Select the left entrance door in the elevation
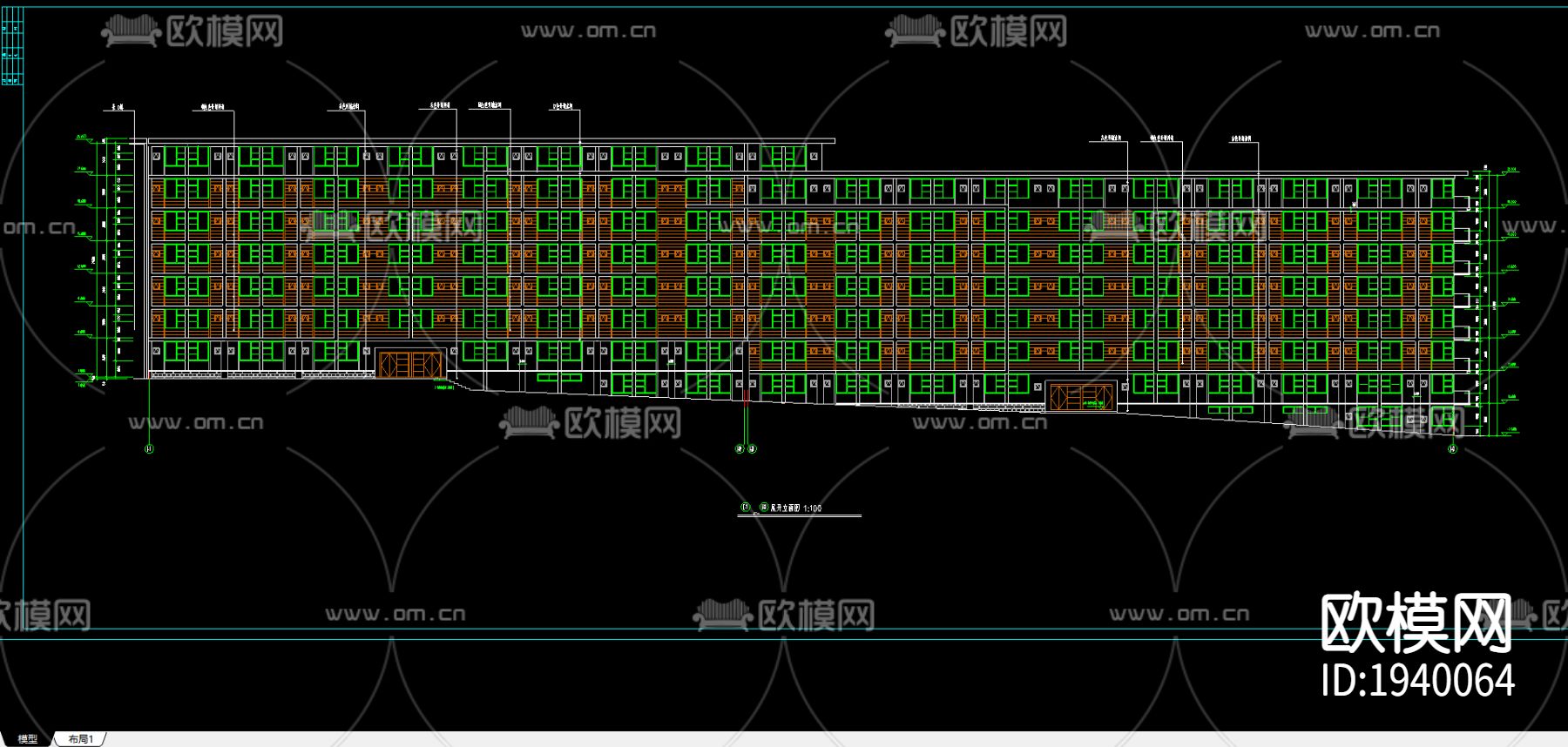 (411, 364)
